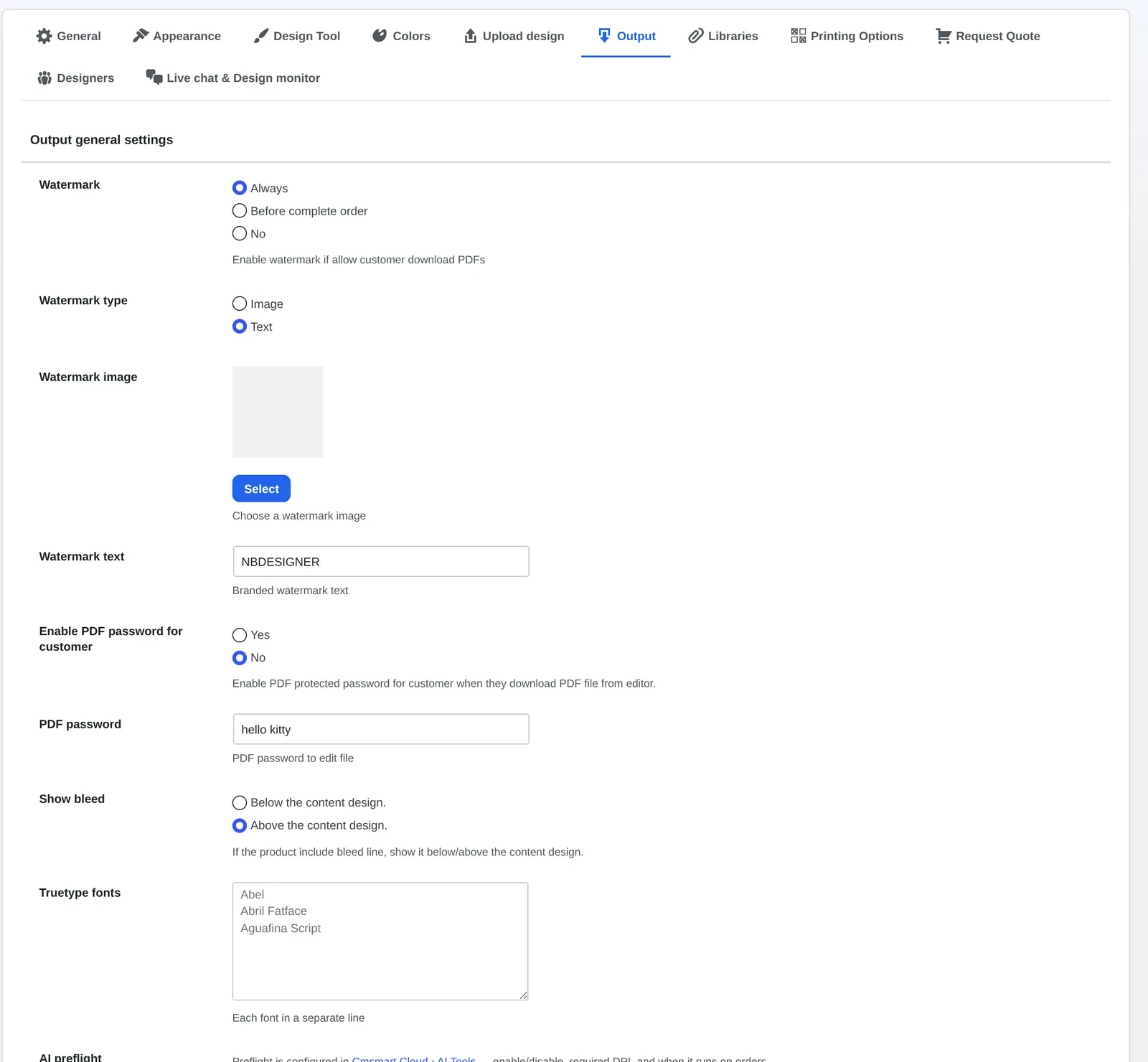This screenshot has width=1148, height=1062.
Task: Click the Upload design arrow icon
Action: tap(471, 36)
